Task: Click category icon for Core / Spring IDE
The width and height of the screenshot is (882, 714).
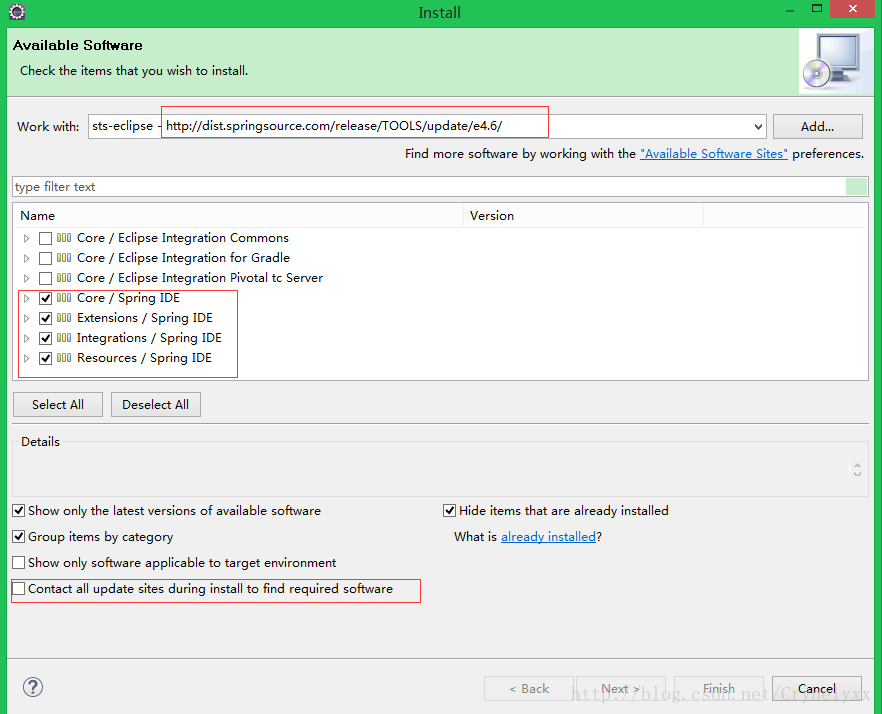Action: [x=64, y=298]
